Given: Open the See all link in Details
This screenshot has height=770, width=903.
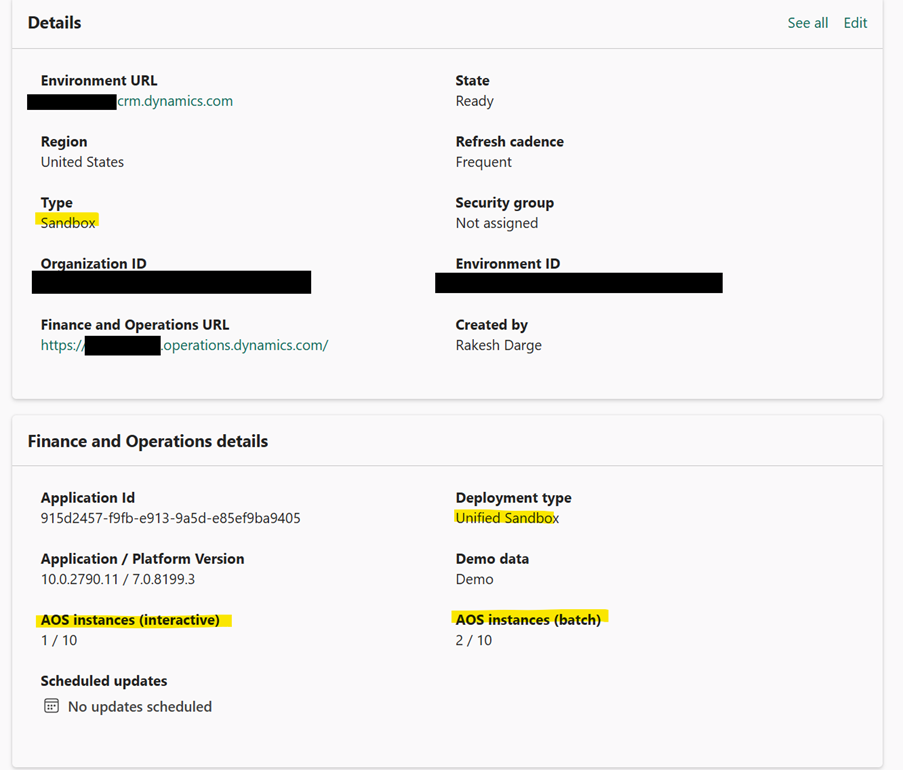Looking at the screenshot, I should click(807, 23).
